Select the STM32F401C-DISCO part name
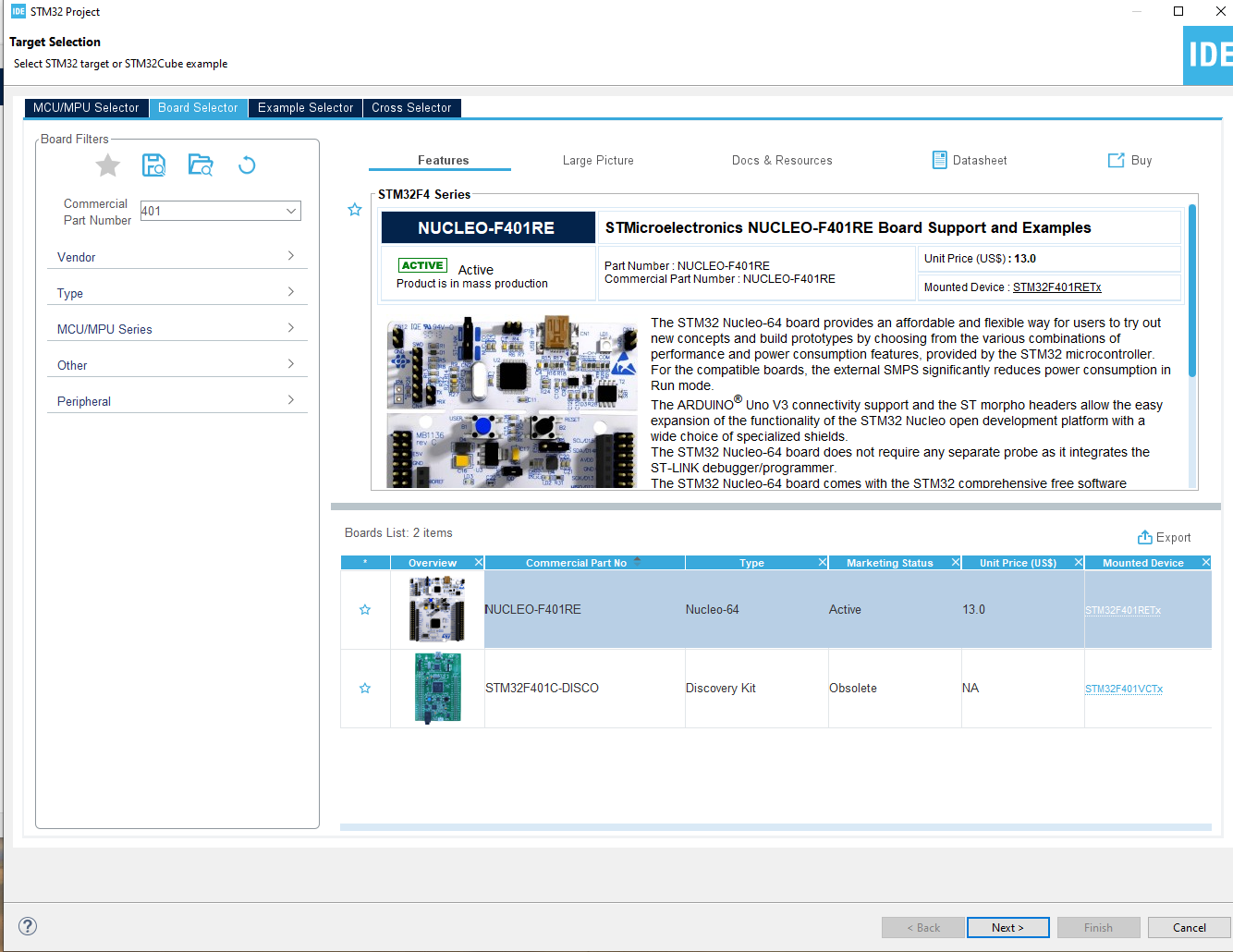The image size is (1233, 952). (x=542, y=689)
